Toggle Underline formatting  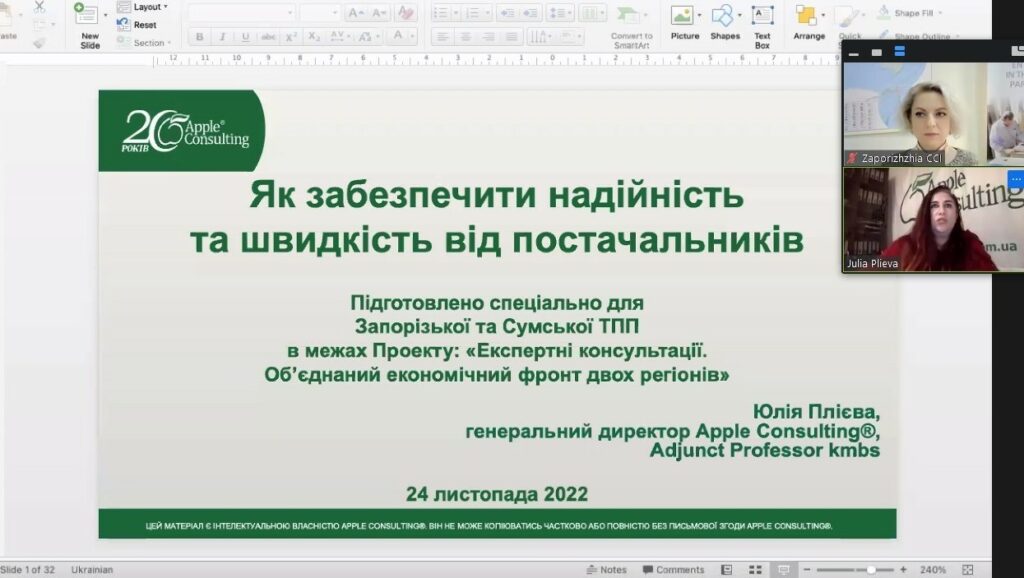pos(245,37)
